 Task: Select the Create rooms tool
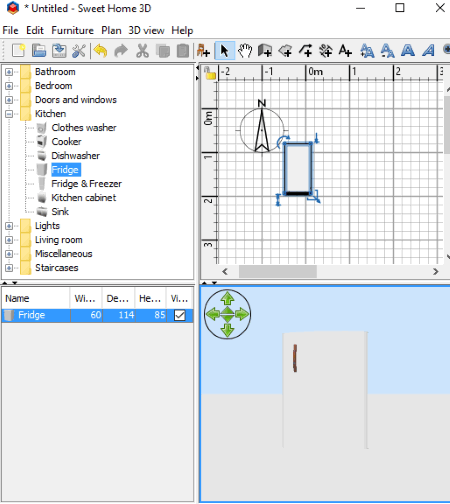(285, 51)
